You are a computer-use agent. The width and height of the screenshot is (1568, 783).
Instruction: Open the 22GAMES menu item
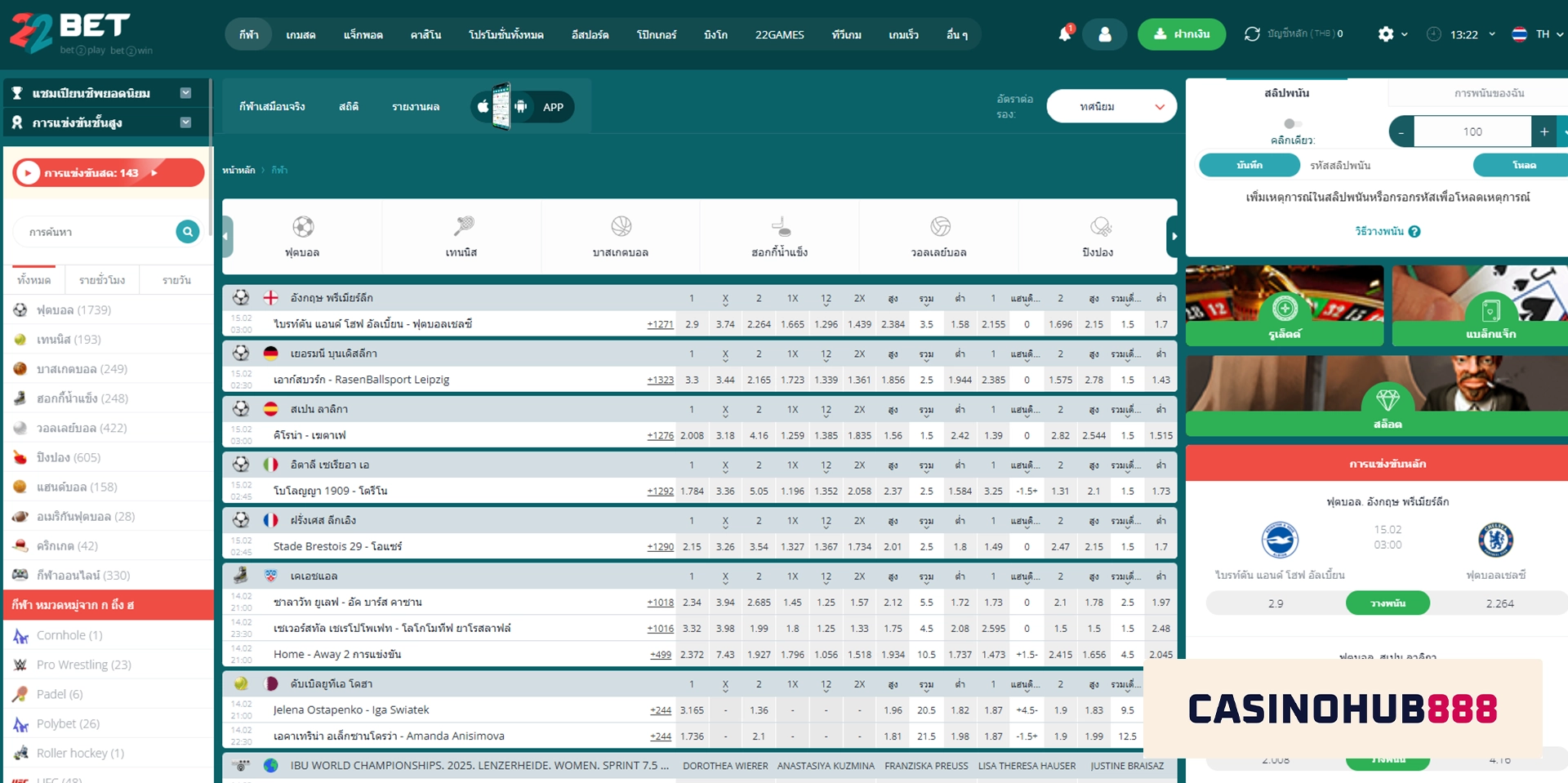point(779,34)
